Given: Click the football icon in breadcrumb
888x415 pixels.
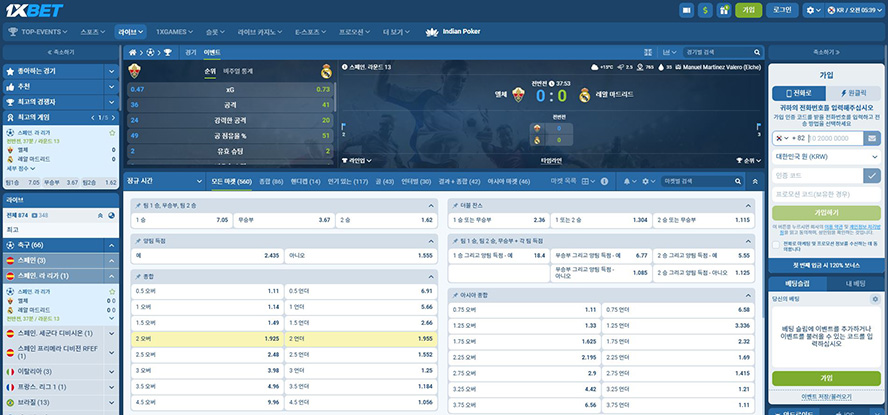Looking at the screenshot, I should pyautogui.click(x=150, y=52).
